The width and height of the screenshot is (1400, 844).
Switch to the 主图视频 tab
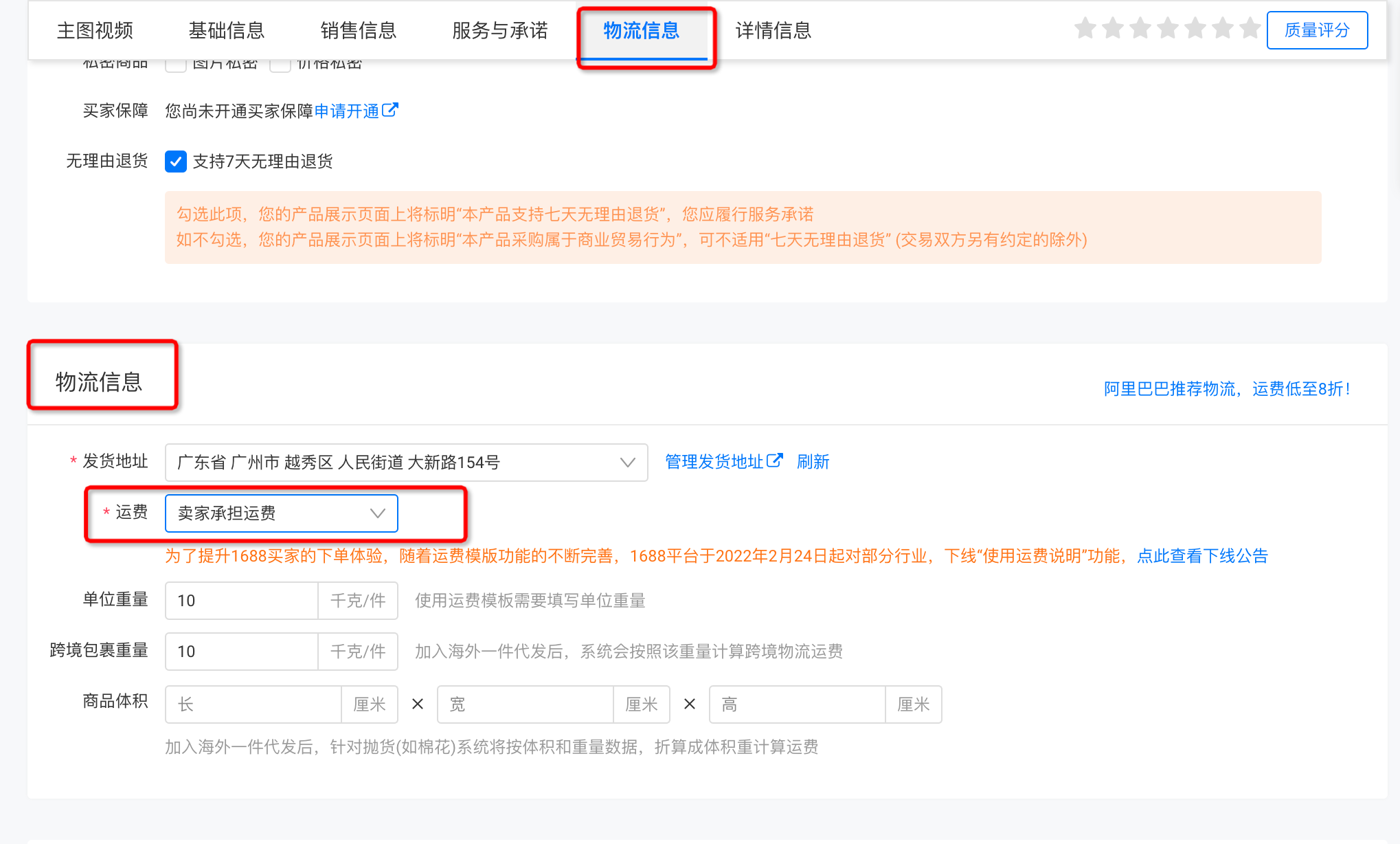[95, 30]
